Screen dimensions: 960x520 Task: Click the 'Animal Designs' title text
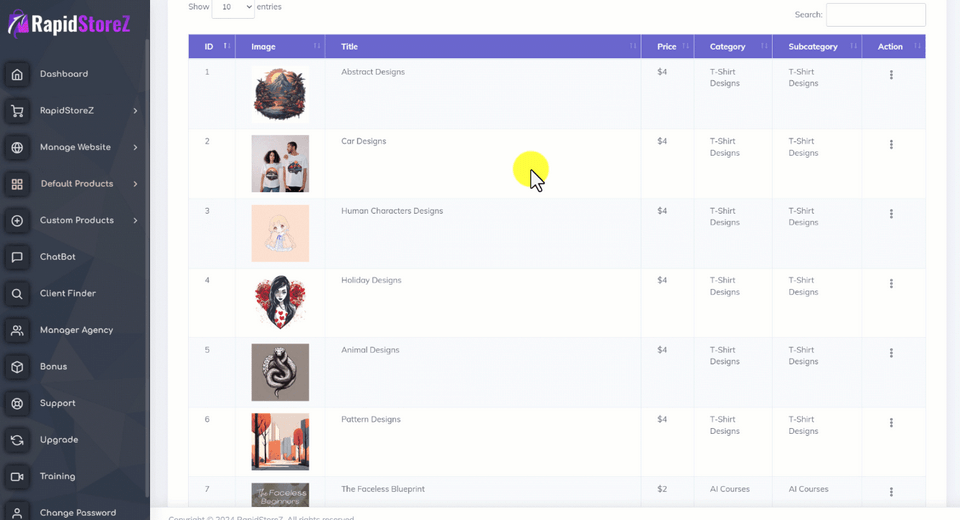370,350
